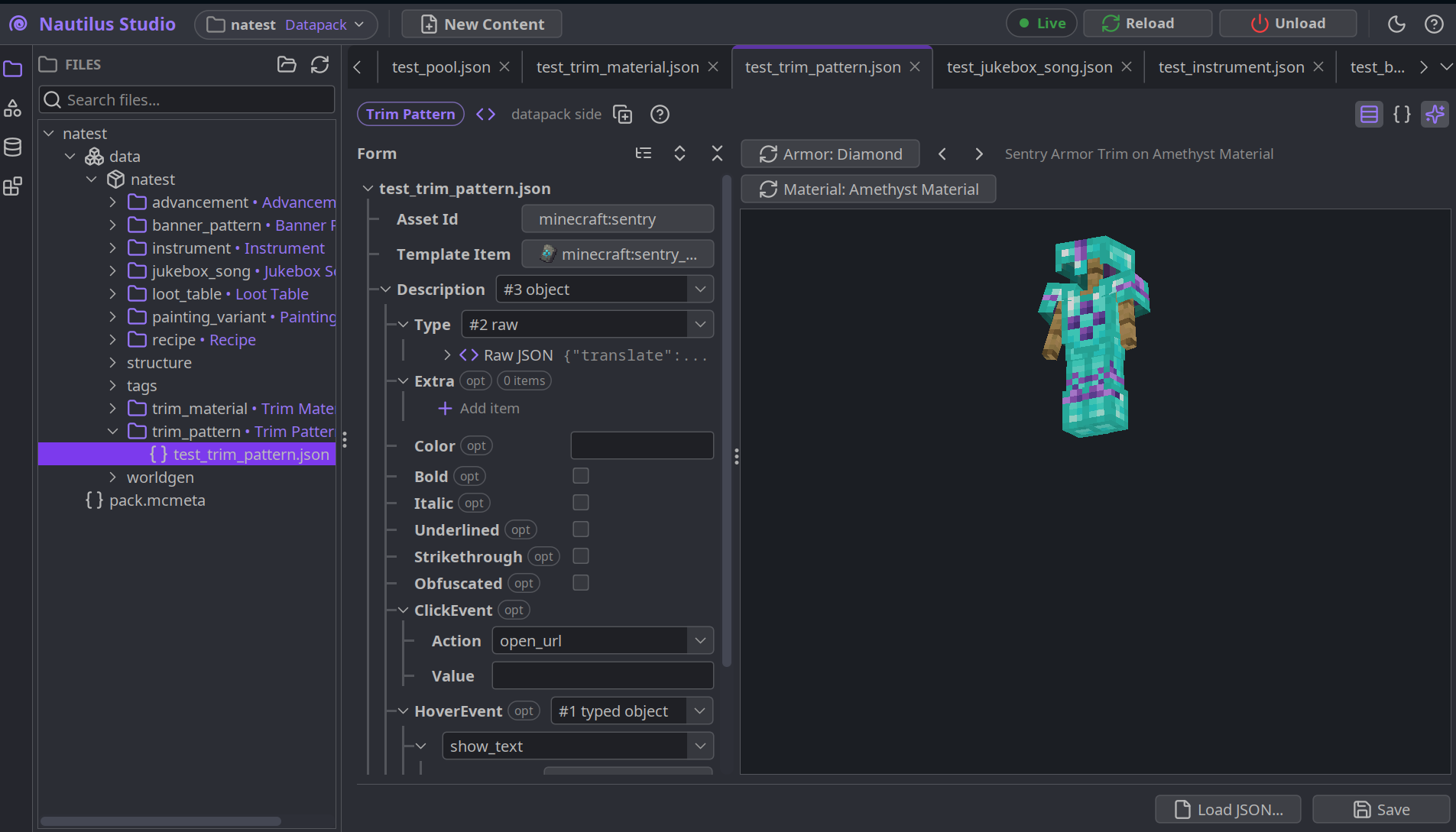The image size is (1456, 832).
Task: Switch to raw JSON braces view
Action: point(1402,115)
